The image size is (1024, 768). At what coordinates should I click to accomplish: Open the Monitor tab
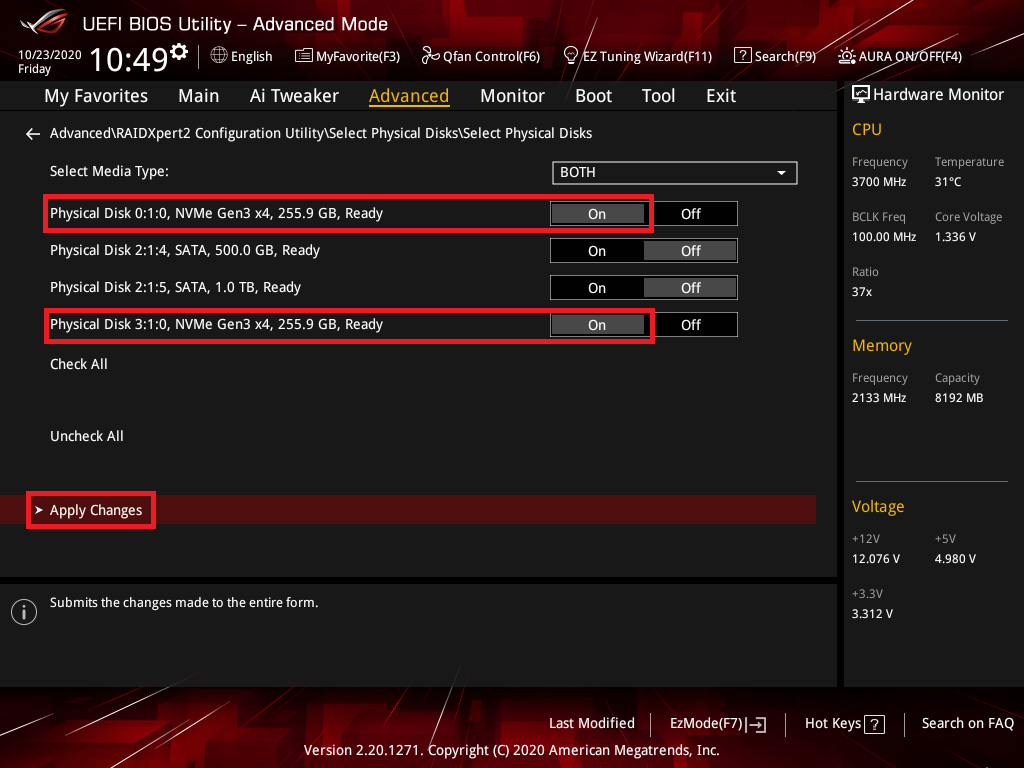(512, 96)
